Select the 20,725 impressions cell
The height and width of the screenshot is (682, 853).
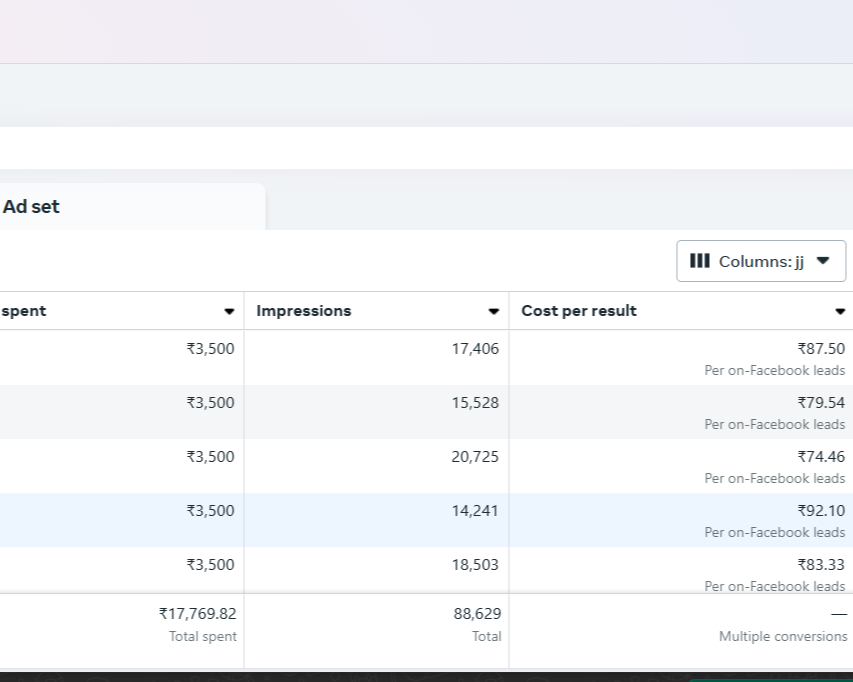point(475,456)
